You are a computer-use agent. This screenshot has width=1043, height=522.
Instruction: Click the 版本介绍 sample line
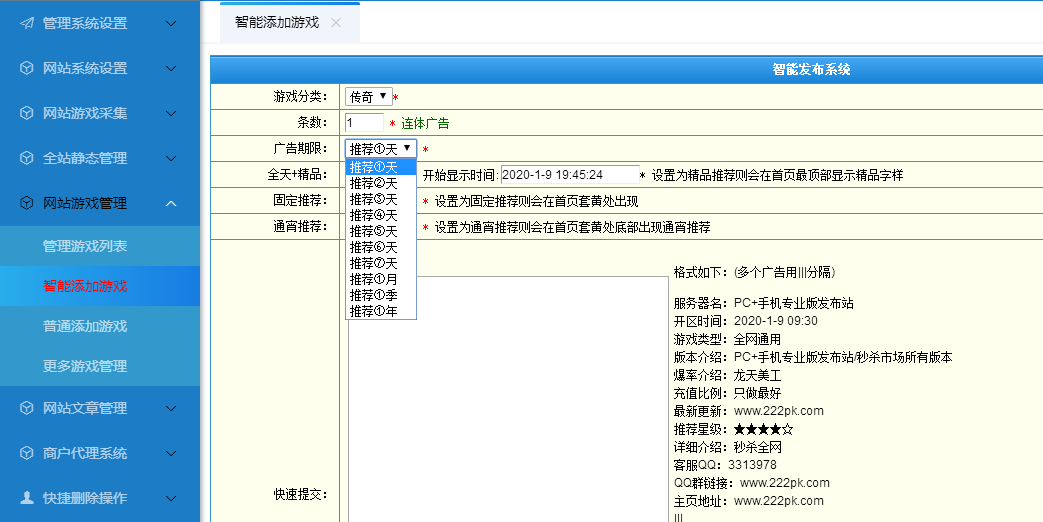click(813, 357)
